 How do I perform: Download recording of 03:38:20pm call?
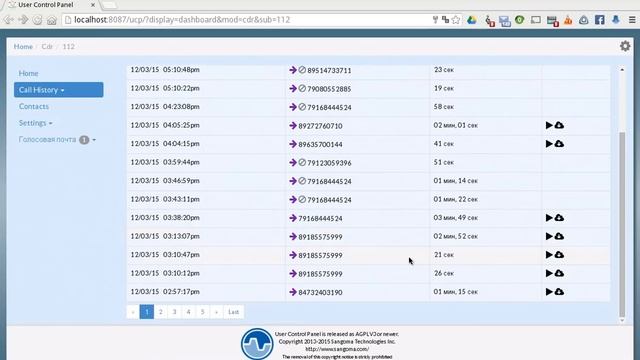559,218
